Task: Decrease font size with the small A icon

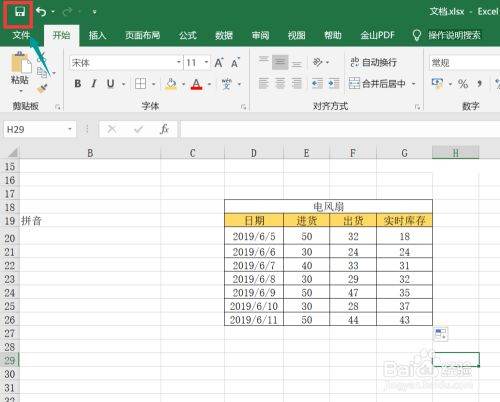Action: [235, 63]
